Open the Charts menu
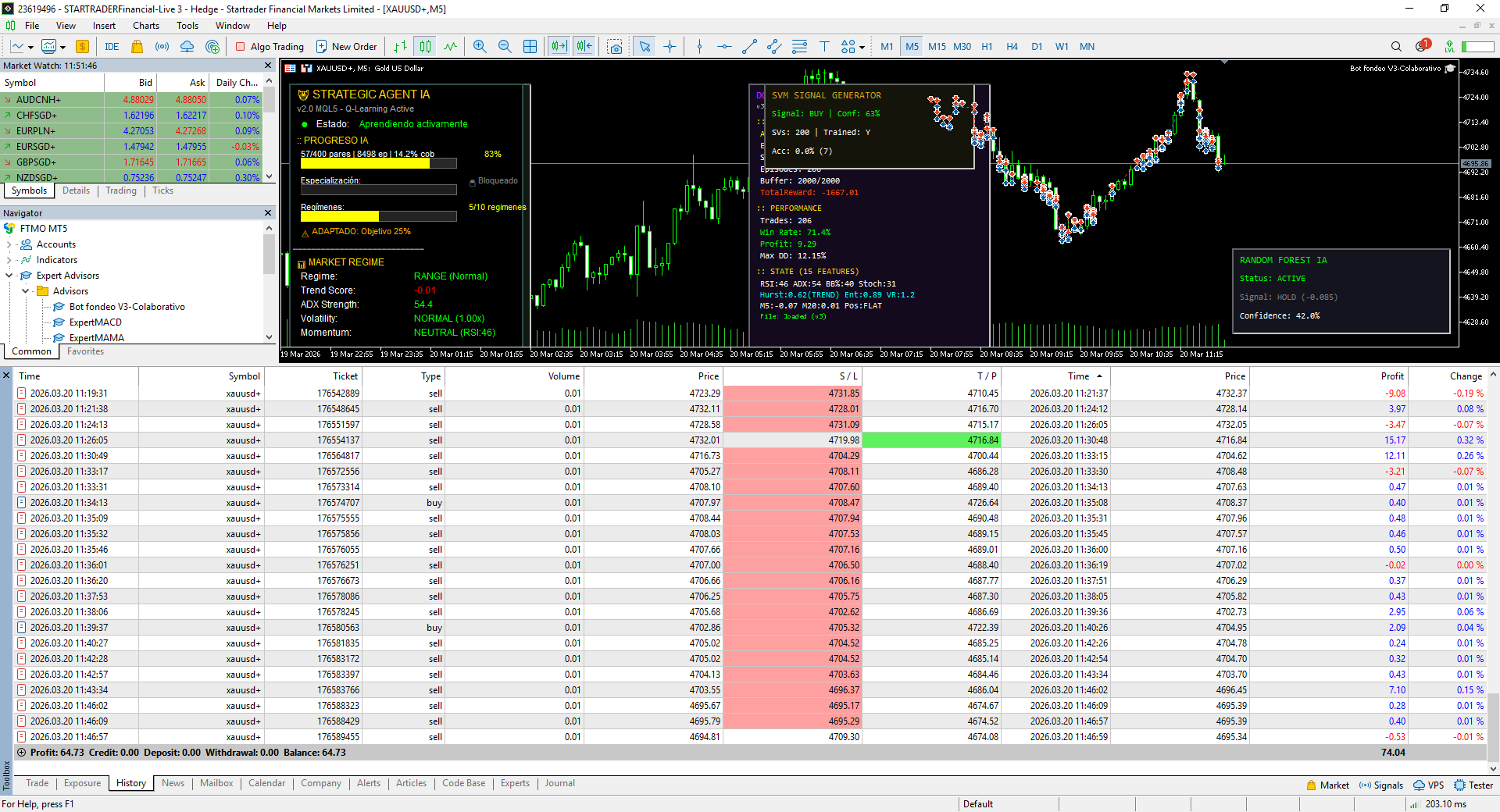The width and height of the screenshot is (1500, 812). (145, 26)
